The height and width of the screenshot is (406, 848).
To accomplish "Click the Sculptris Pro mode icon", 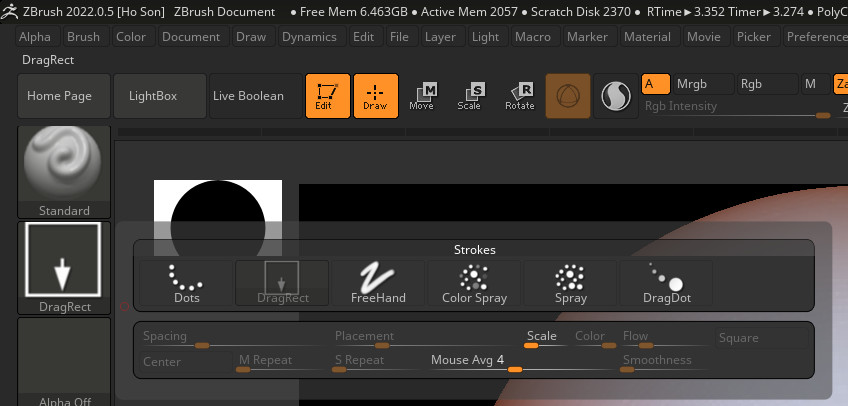I will [x=616, y=96].
